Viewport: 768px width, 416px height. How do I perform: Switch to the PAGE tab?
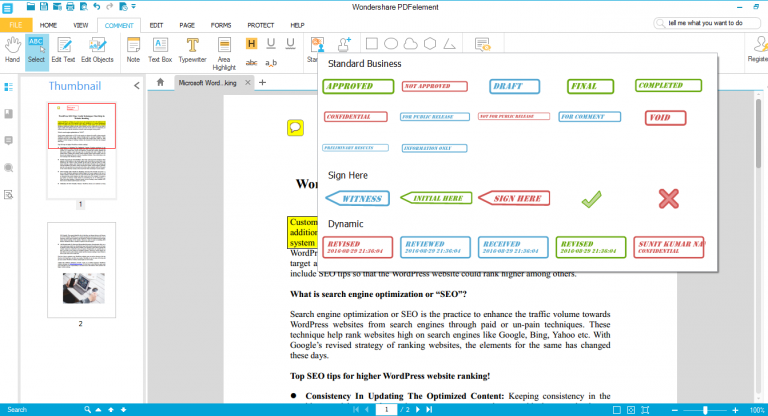187,25
